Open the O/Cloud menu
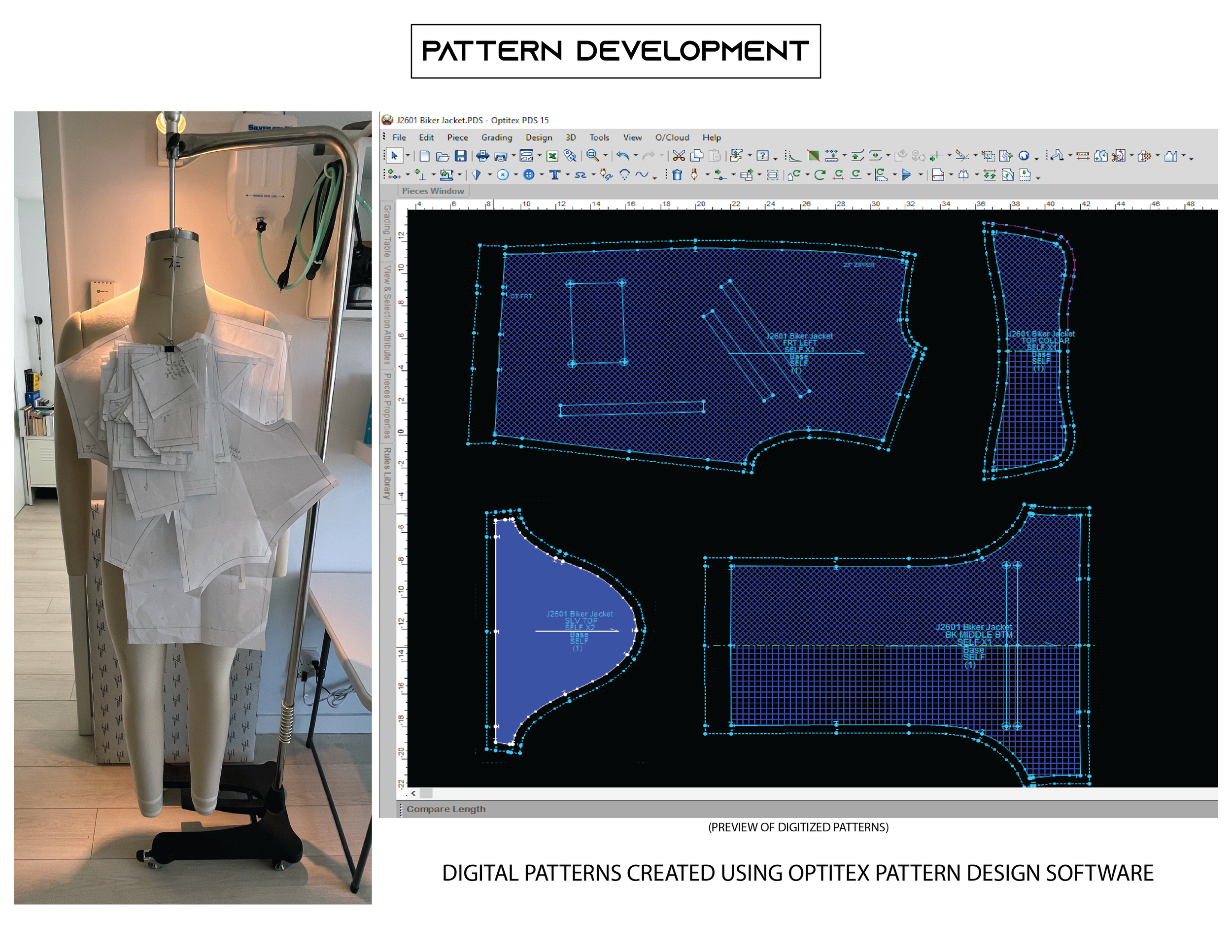1232x952 pixels. [672, 137]
